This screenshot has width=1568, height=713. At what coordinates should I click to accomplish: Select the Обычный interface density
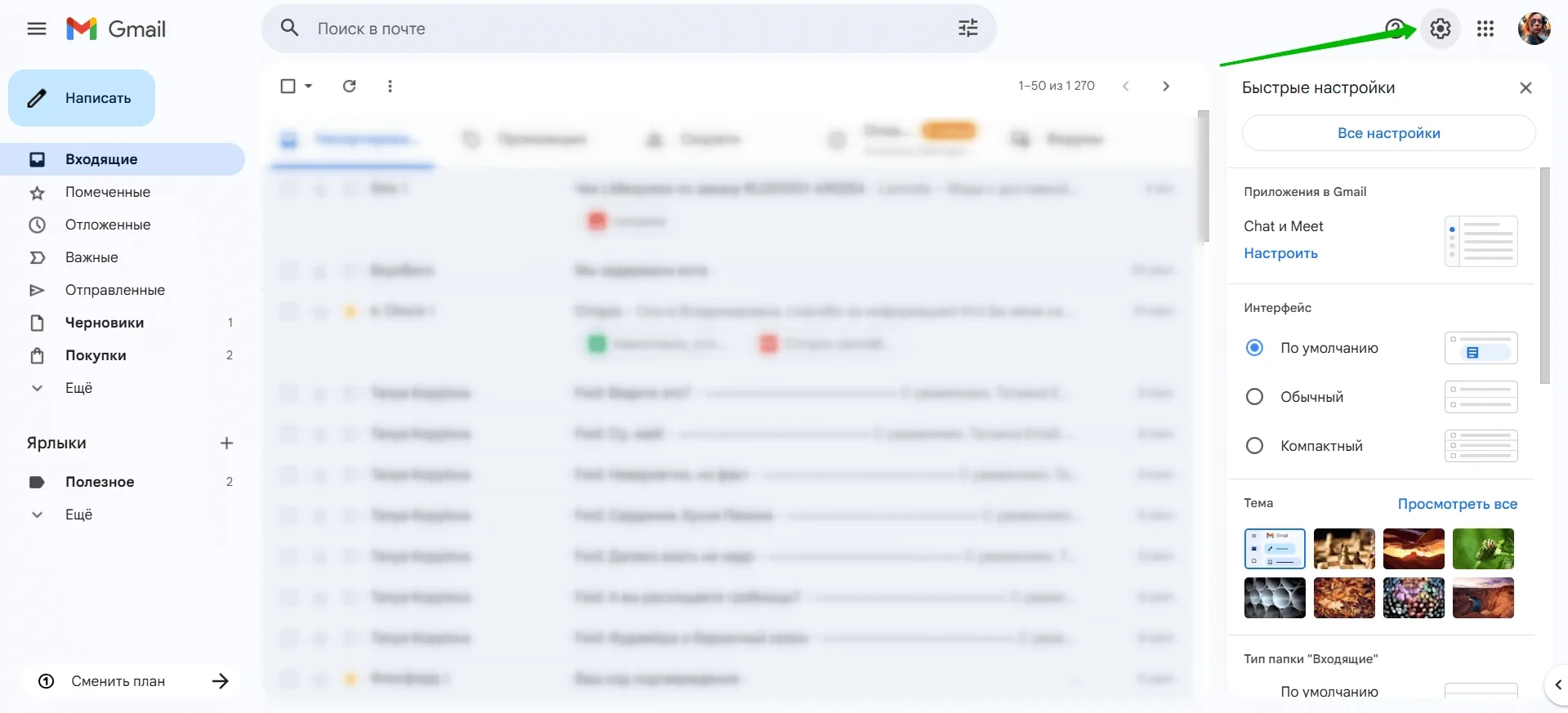(x=1254, y=397)
